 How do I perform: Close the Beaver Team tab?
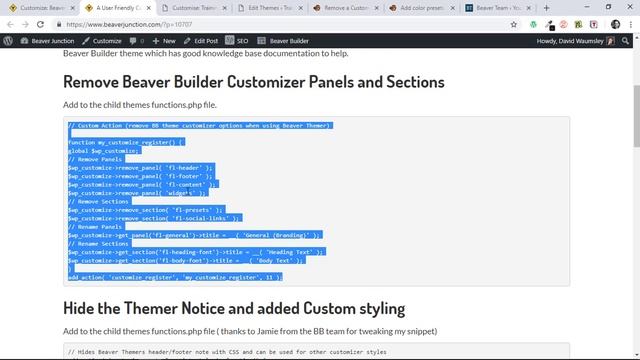click(x=529, y=8)
